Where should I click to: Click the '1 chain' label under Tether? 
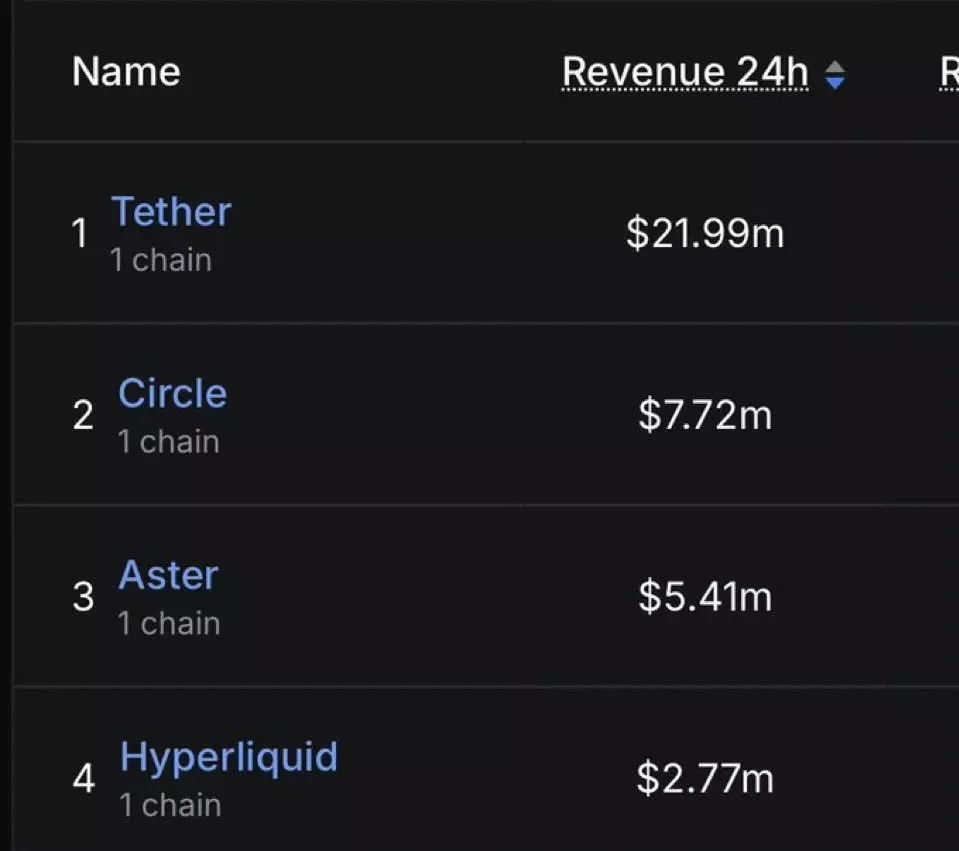coord(161,260)
